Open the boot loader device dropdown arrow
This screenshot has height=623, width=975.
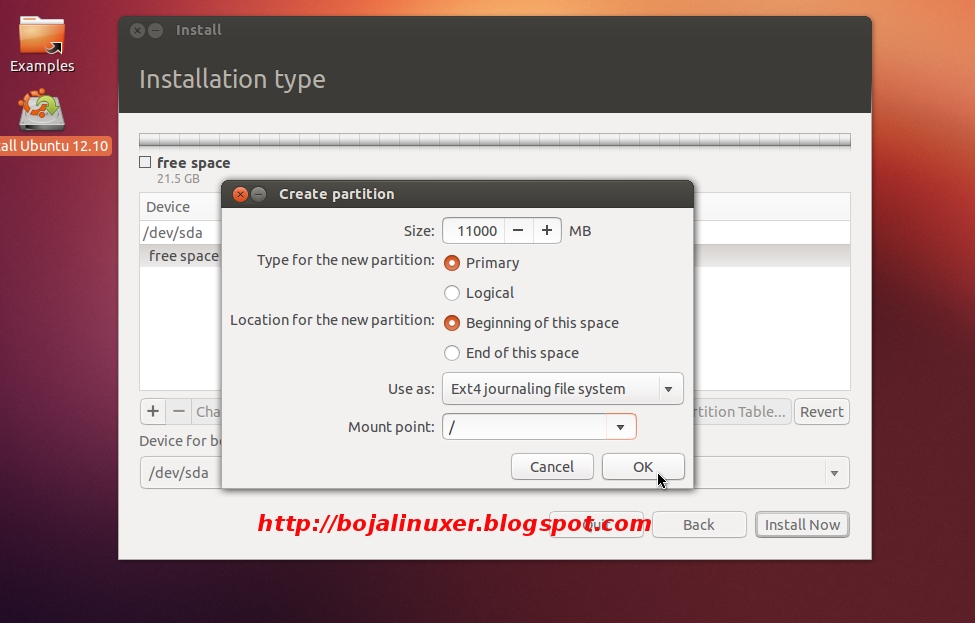pos(834,473)
